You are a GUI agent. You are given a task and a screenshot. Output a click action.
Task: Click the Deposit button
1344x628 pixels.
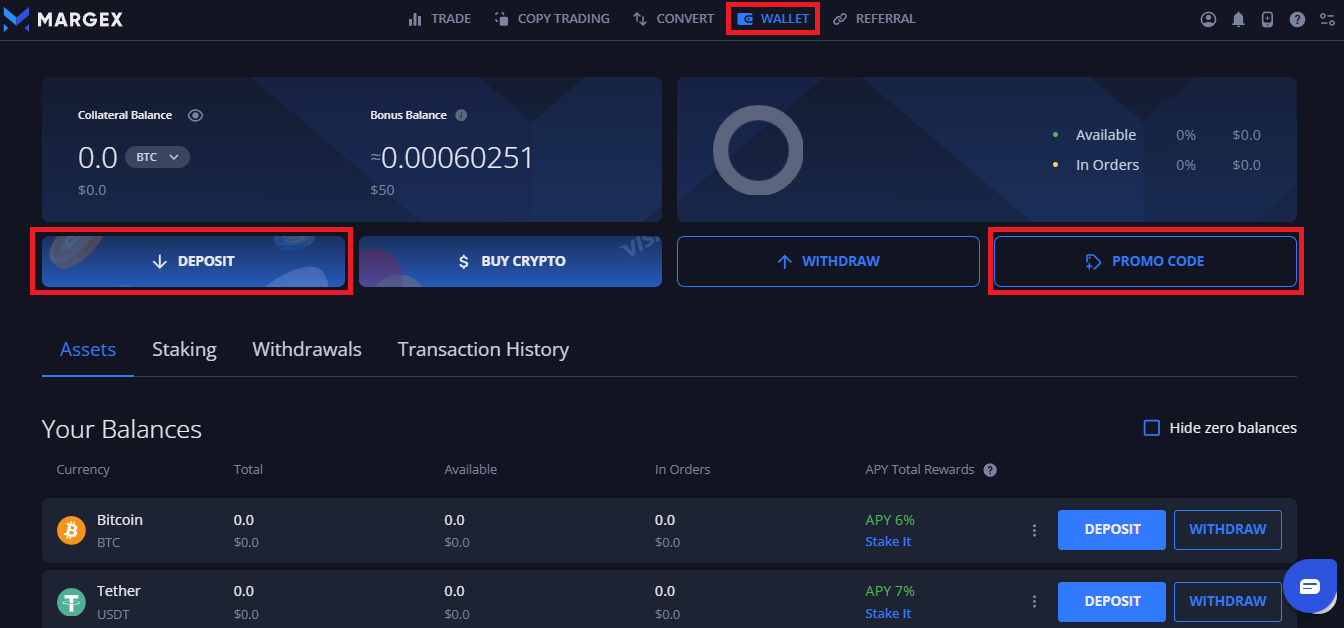pos(193,261)
